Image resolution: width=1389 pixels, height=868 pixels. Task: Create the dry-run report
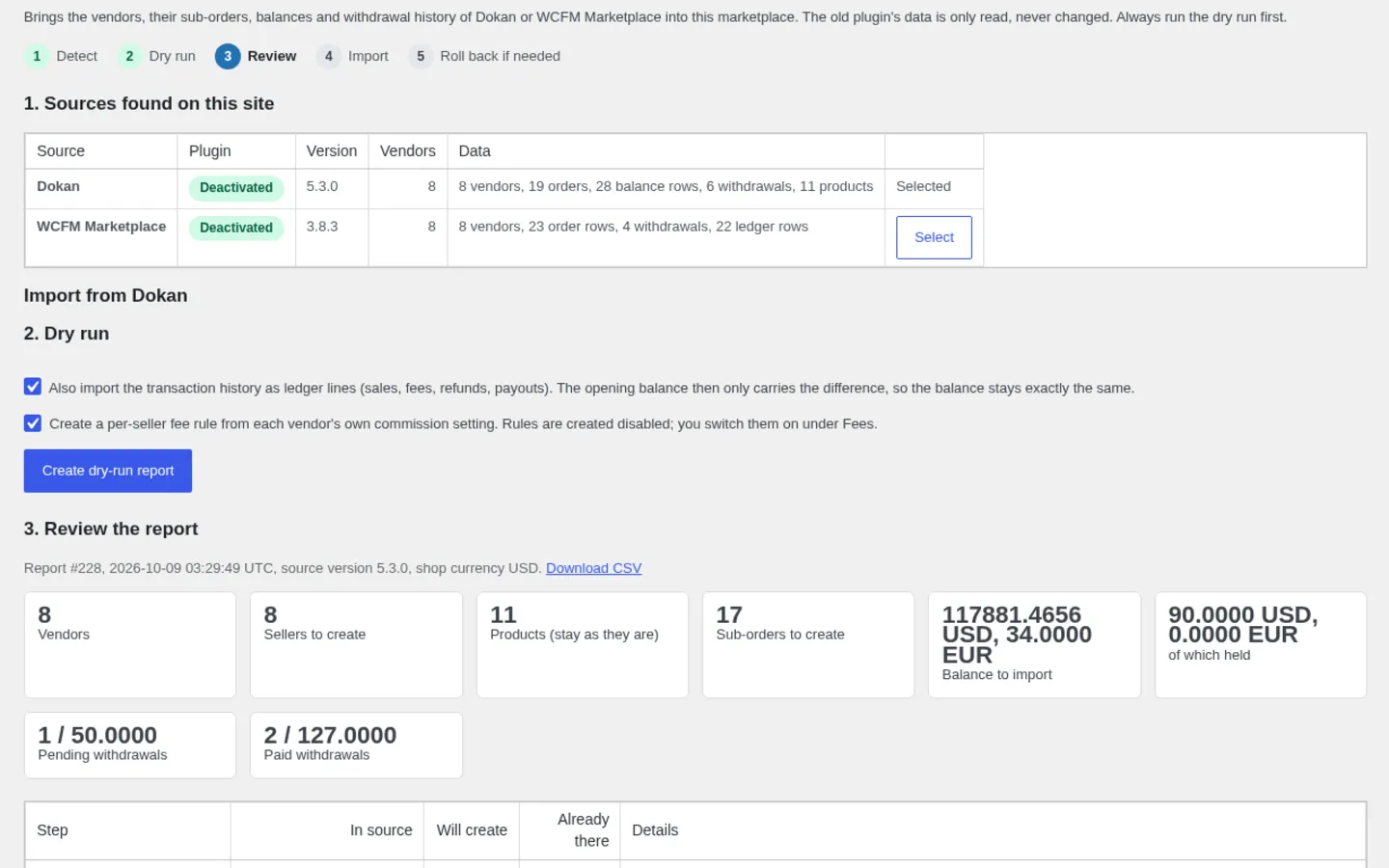tap(108, 471)
